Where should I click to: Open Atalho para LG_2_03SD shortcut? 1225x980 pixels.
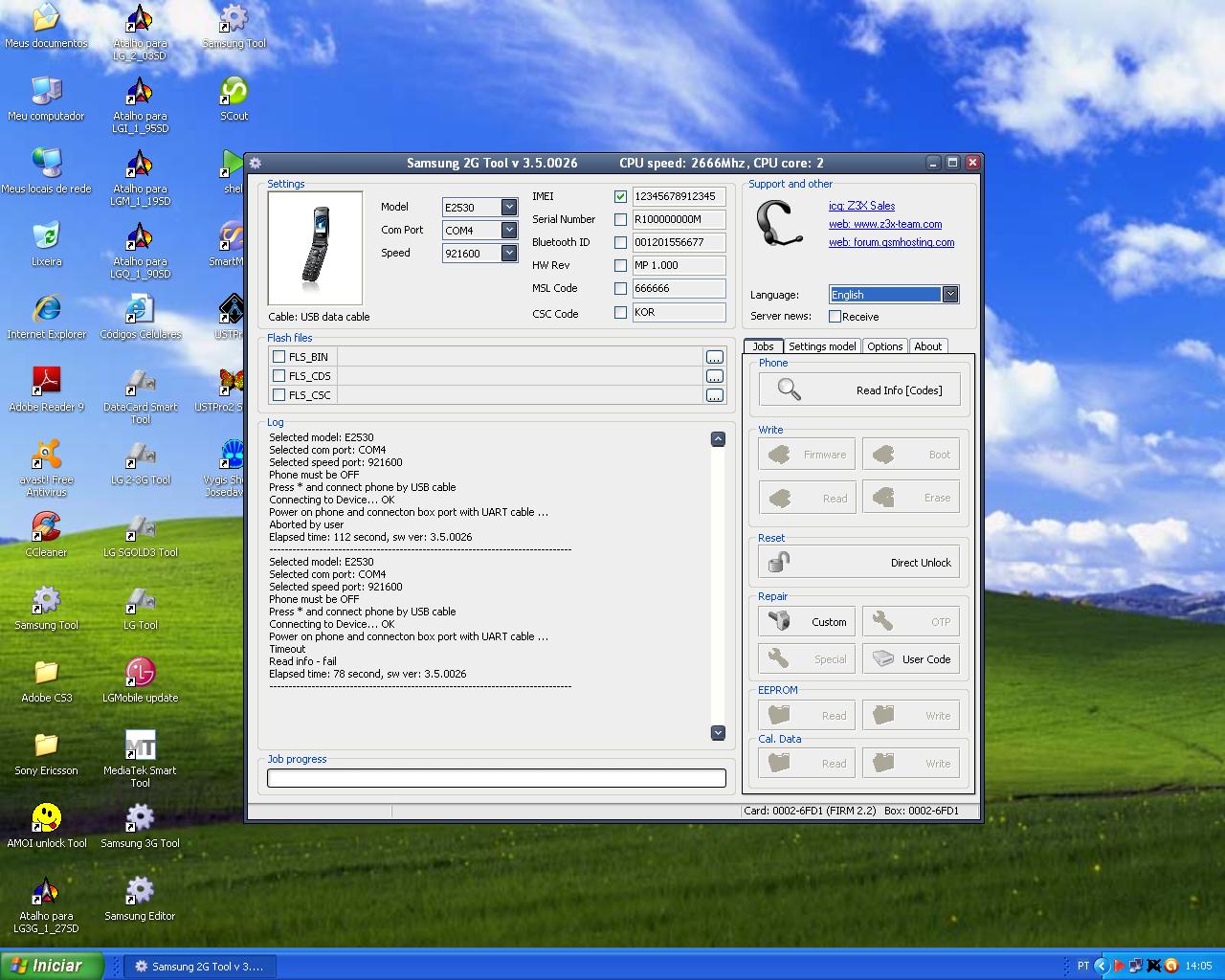(140, 33)
